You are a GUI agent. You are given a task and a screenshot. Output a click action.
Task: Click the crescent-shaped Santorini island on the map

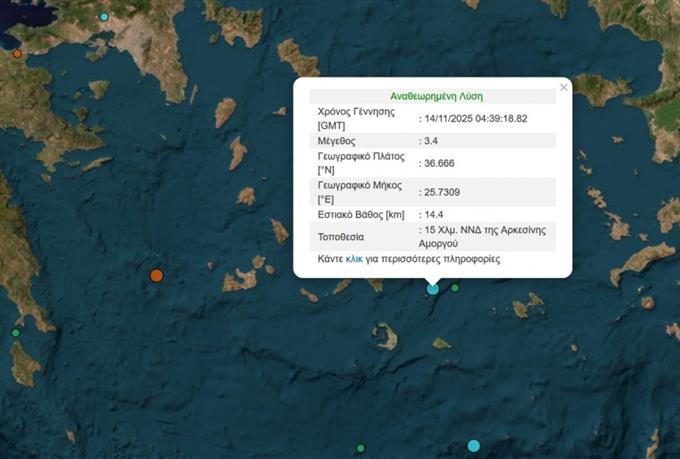386,335
